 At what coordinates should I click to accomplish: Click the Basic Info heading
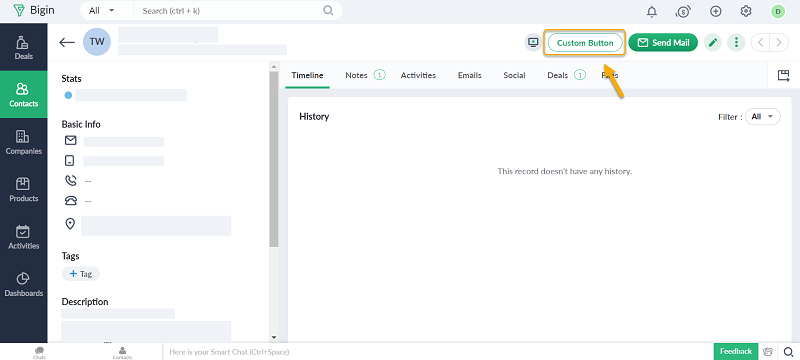81,124
